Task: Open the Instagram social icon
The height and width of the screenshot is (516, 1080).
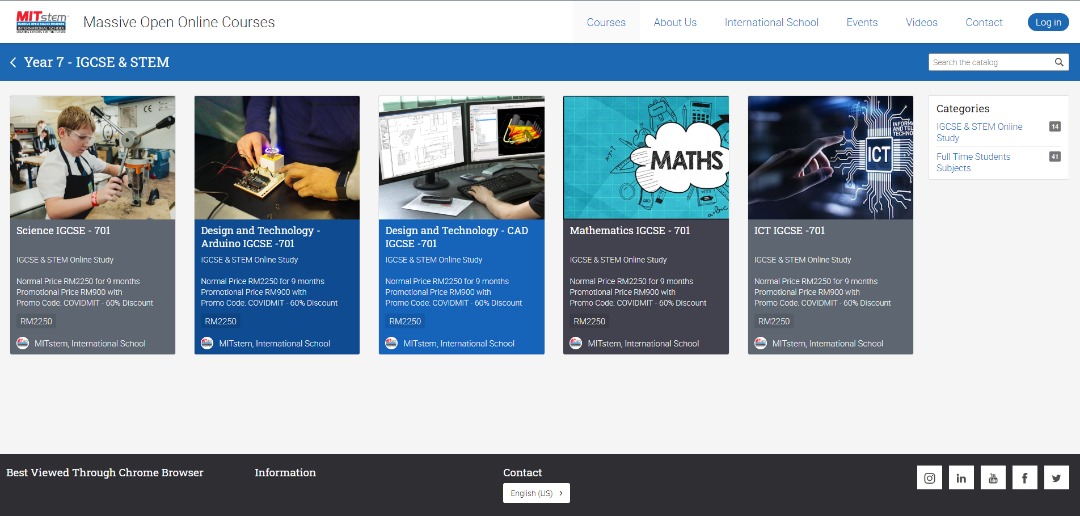Action: pos(929,478)
